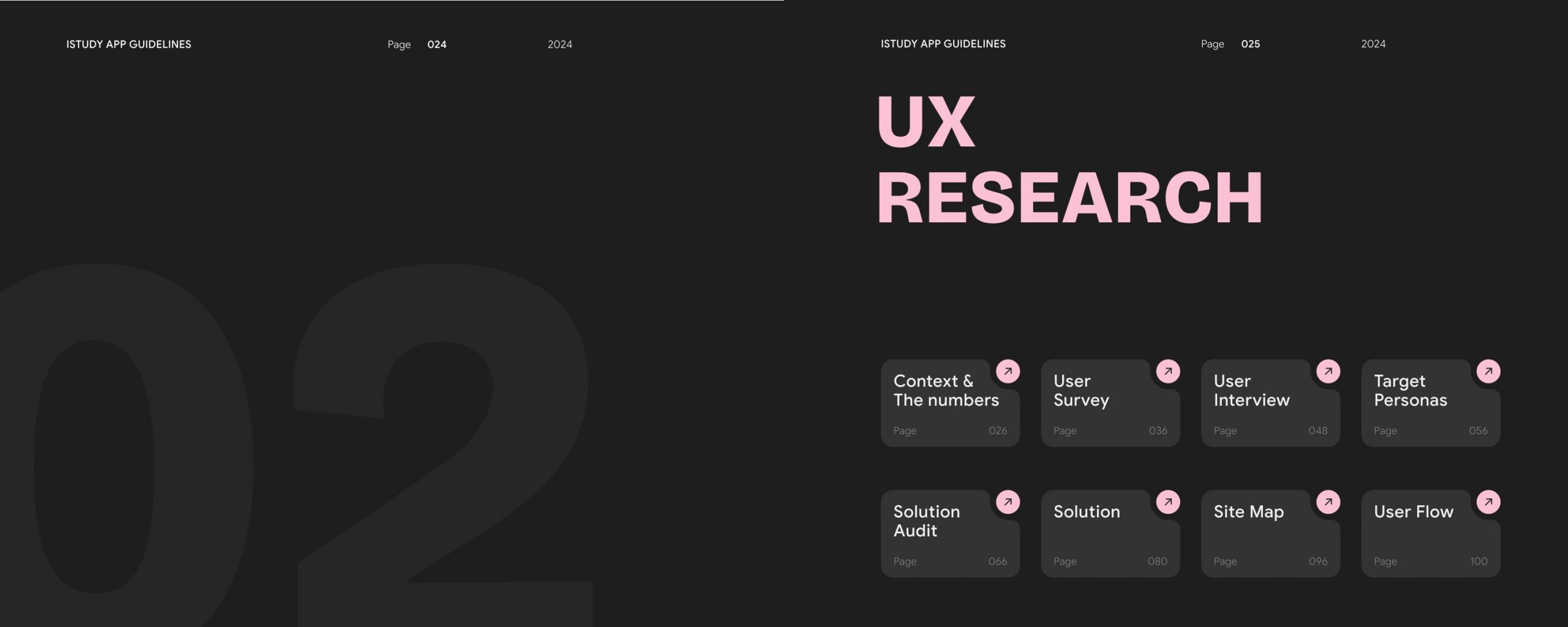Click the arrow icon on User Flow card

click(x=1488, y=502)
